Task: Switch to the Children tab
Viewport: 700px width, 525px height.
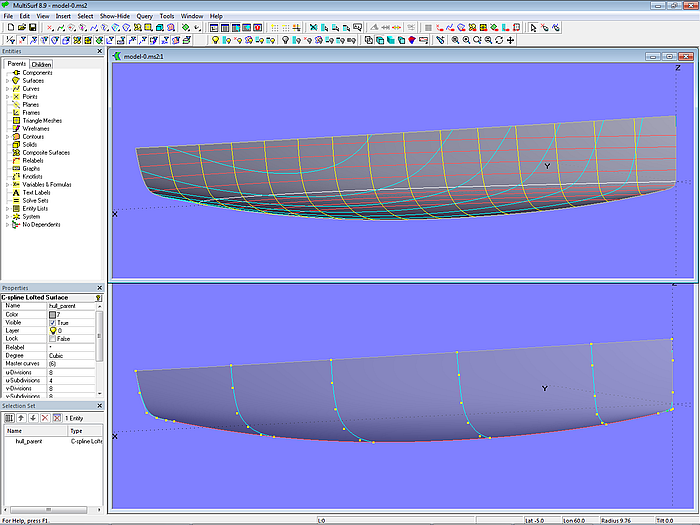Action: 41,64
